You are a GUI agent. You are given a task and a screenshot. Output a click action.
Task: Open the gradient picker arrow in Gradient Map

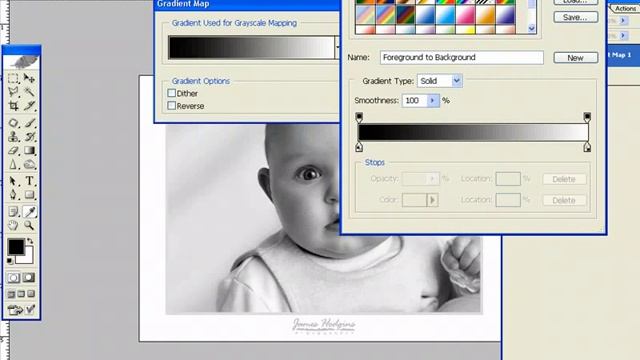[x=337, y=47]
